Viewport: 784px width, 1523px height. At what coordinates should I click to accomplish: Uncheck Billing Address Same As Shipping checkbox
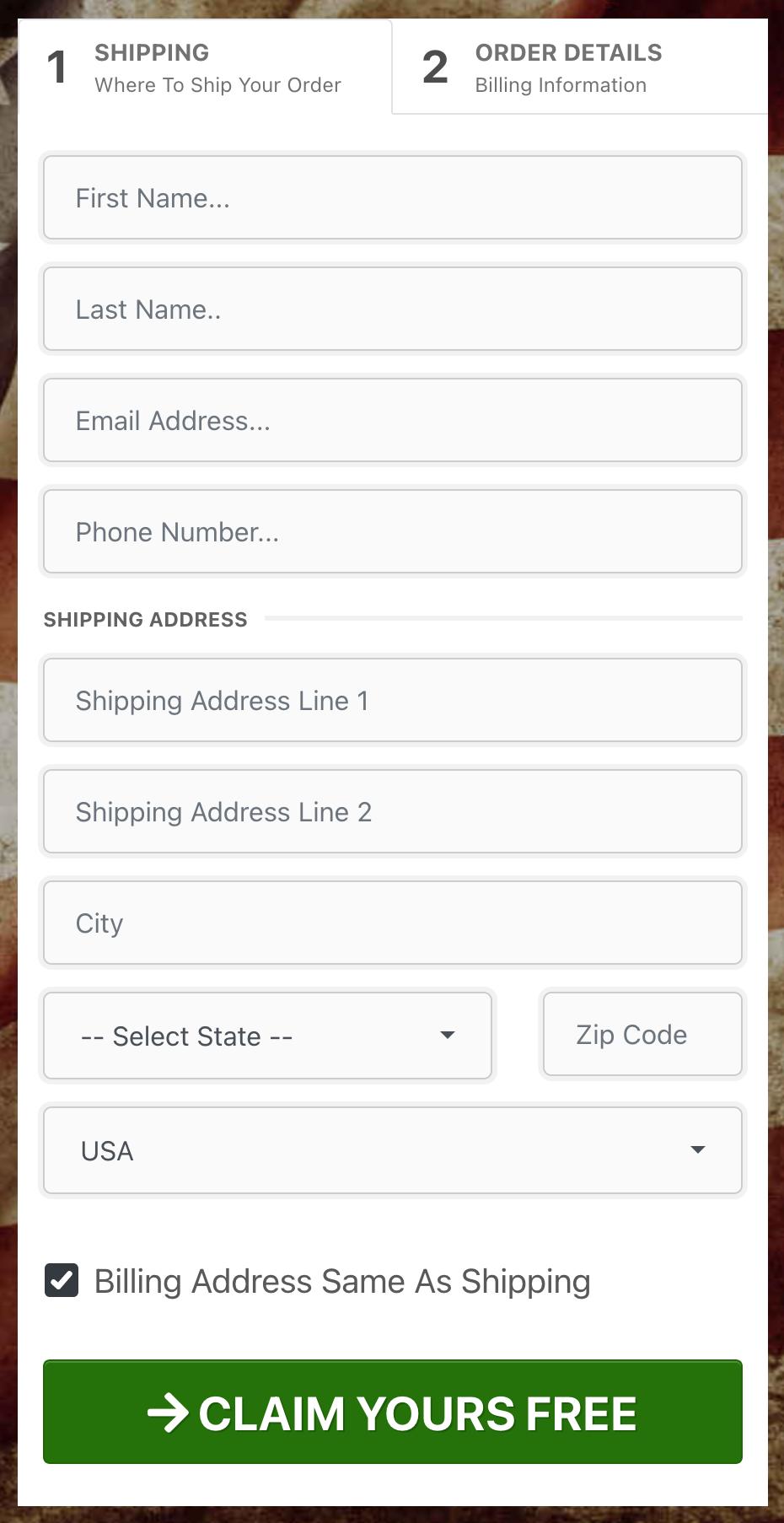point(62,1280)
